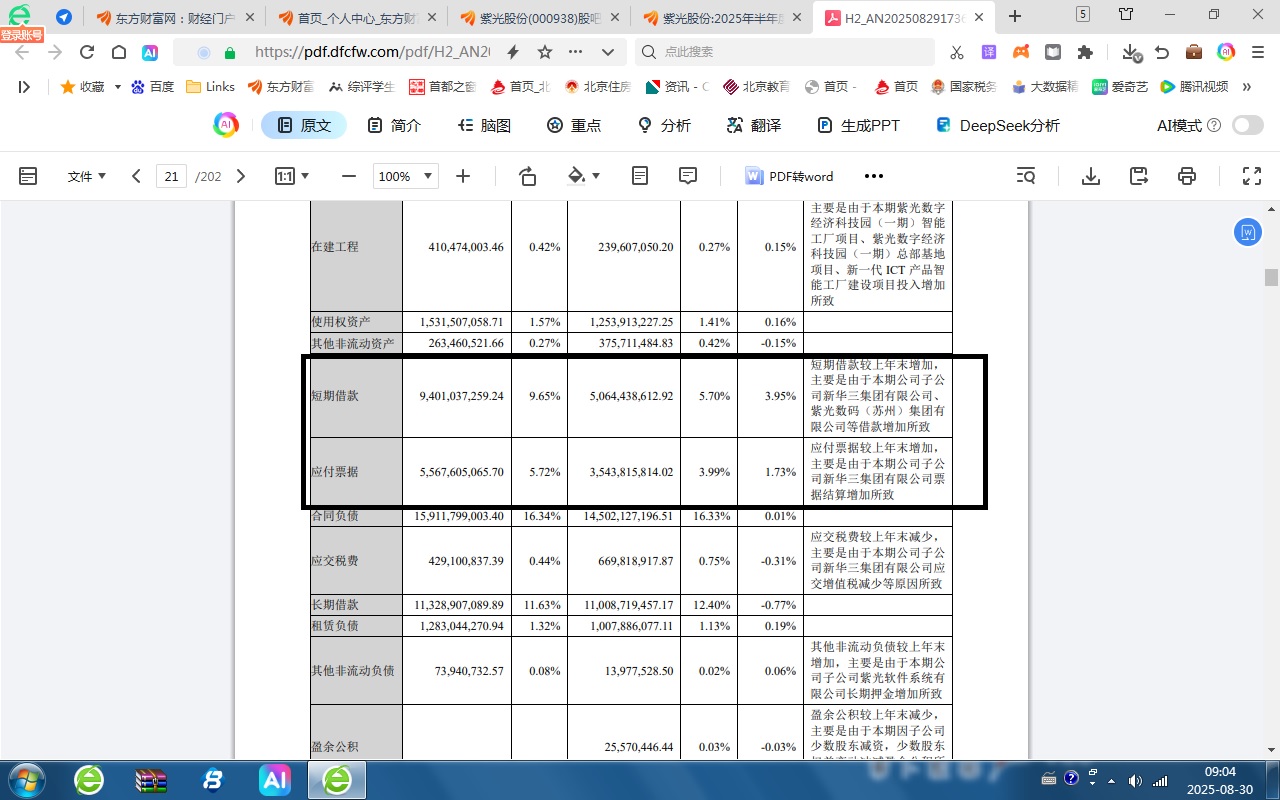Expand the highlight color dropdown arrow
The width and height of the screenshot is (1280, 800).
click(596, 176)
